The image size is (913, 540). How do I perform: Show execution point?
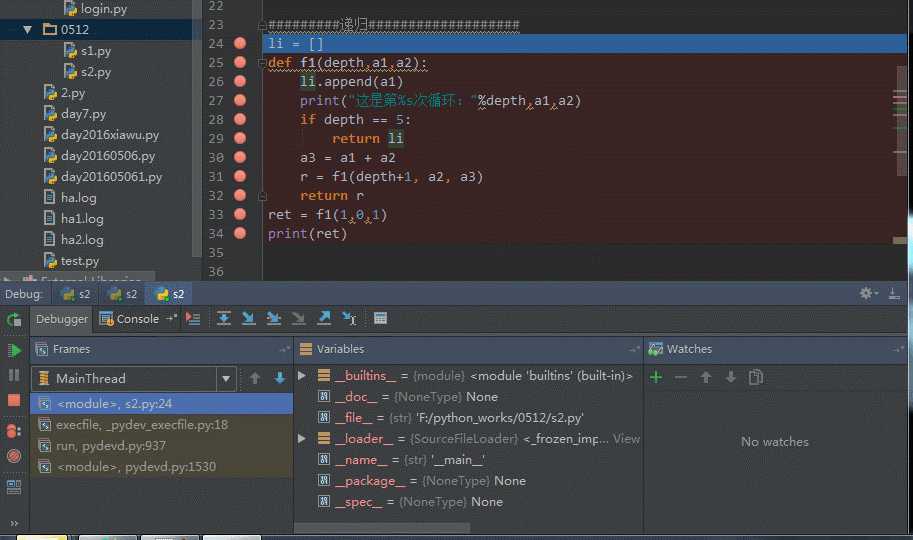193,319
